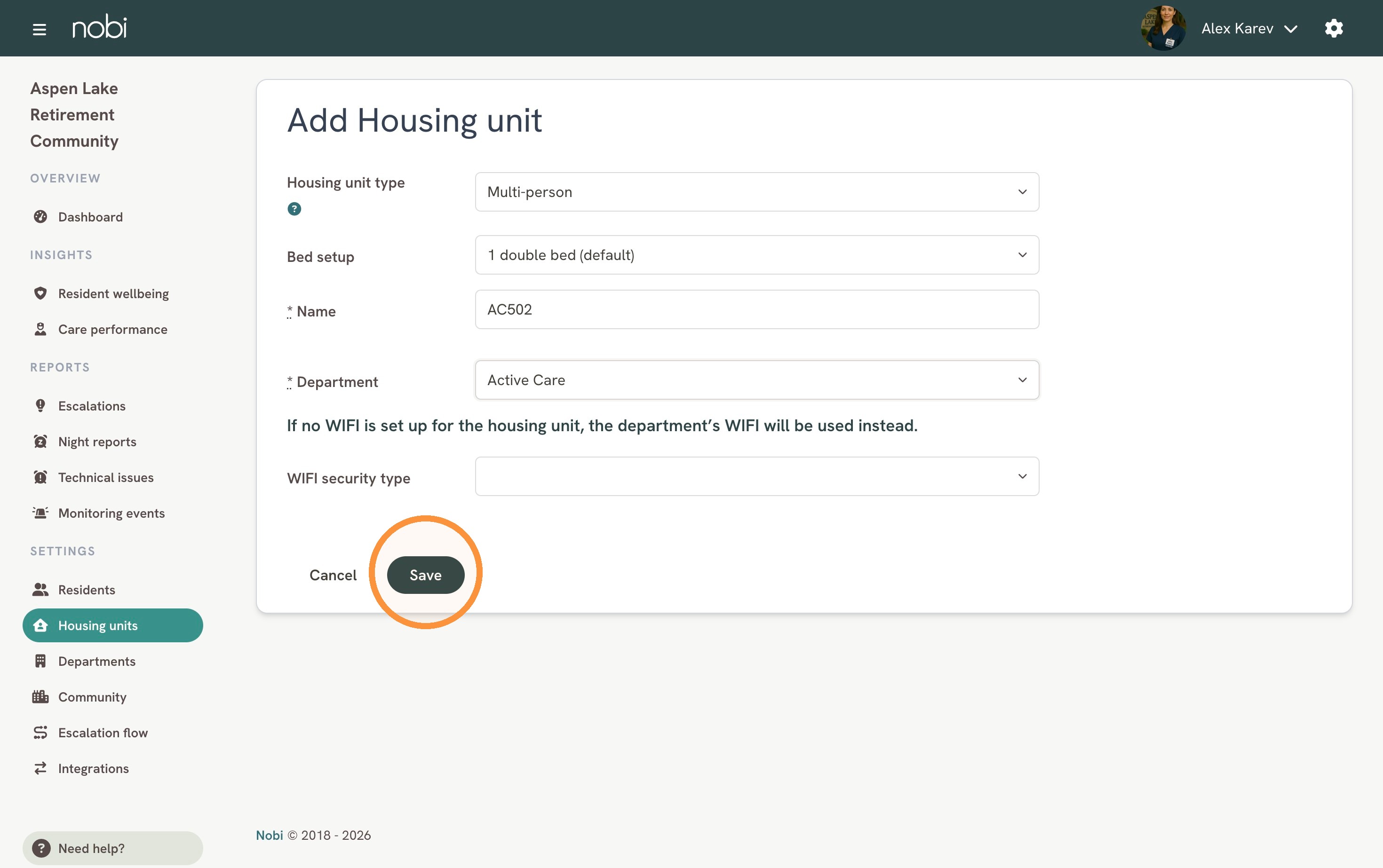
Task: Open Community settings
Action: tap(92, 697)
